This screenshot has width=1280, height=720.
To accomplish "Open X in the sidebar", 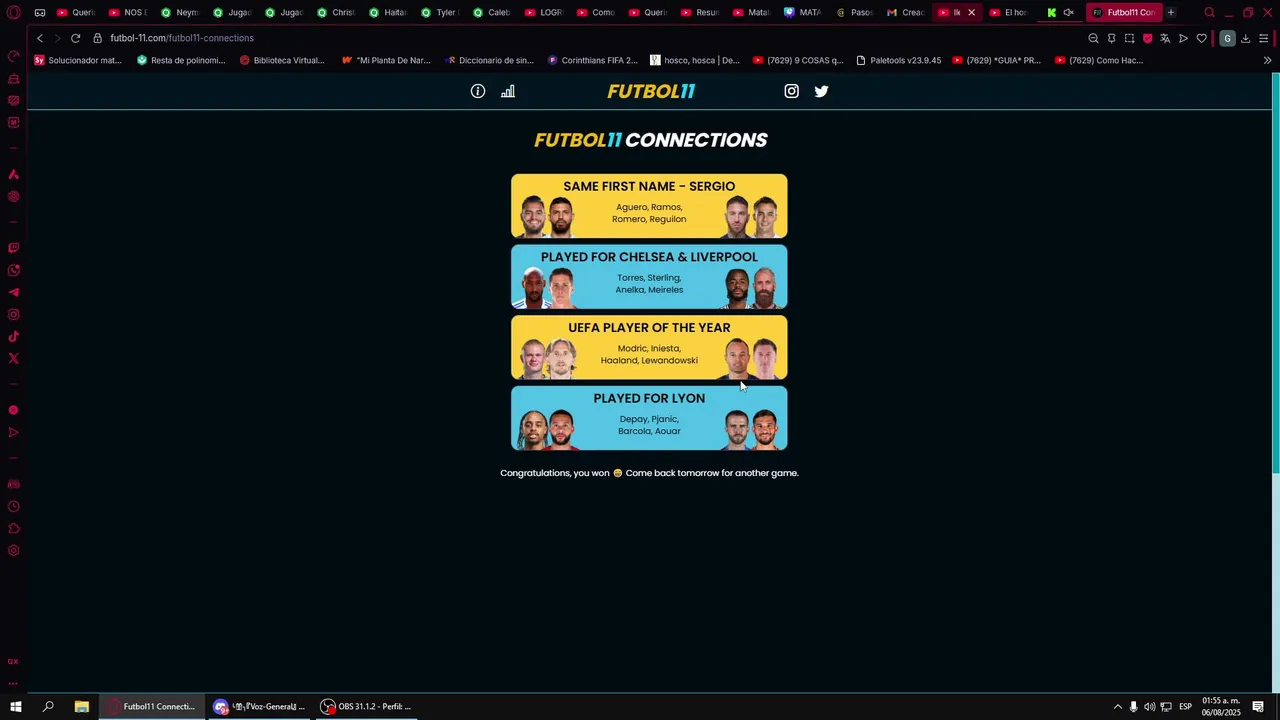I will point(14,358).
